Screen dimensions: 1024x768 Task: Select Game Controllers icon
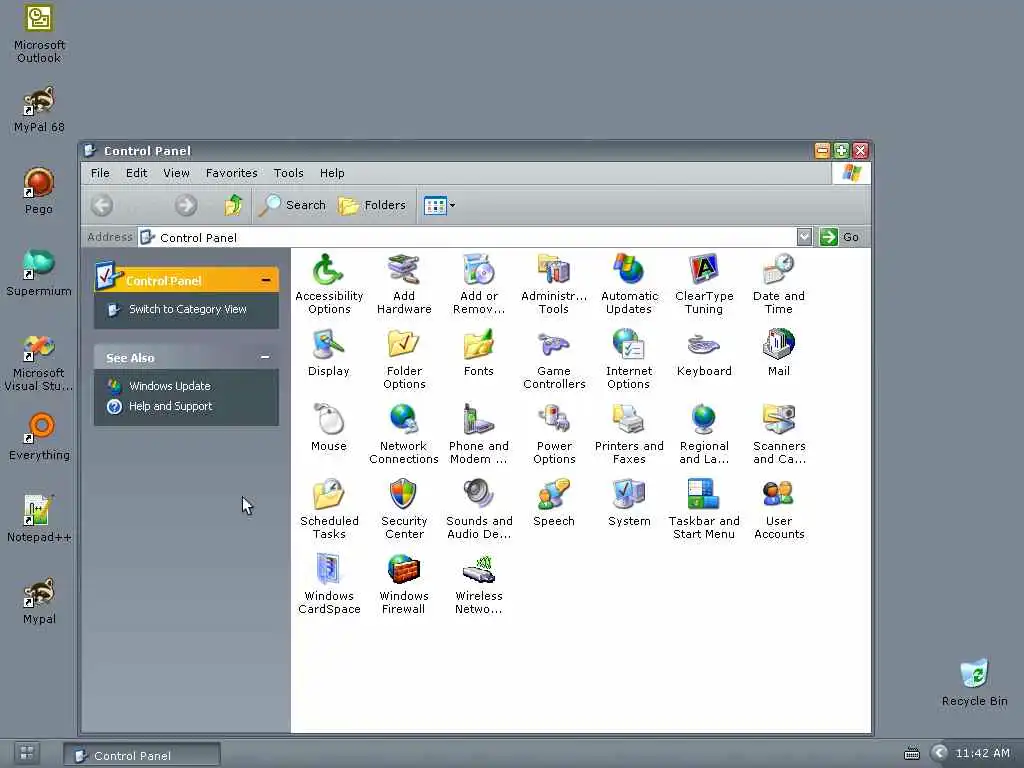[554, 345]
